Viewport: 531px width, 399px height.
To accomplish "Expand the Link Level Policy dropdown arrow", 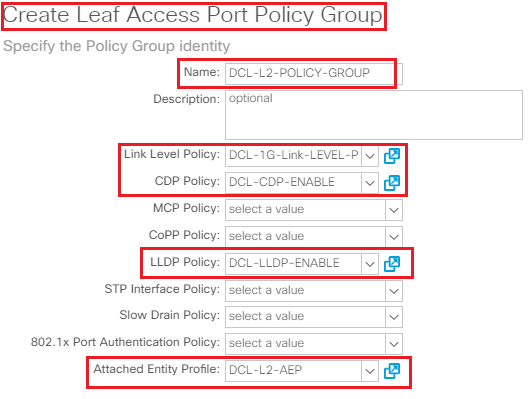I will coord(370,156).
